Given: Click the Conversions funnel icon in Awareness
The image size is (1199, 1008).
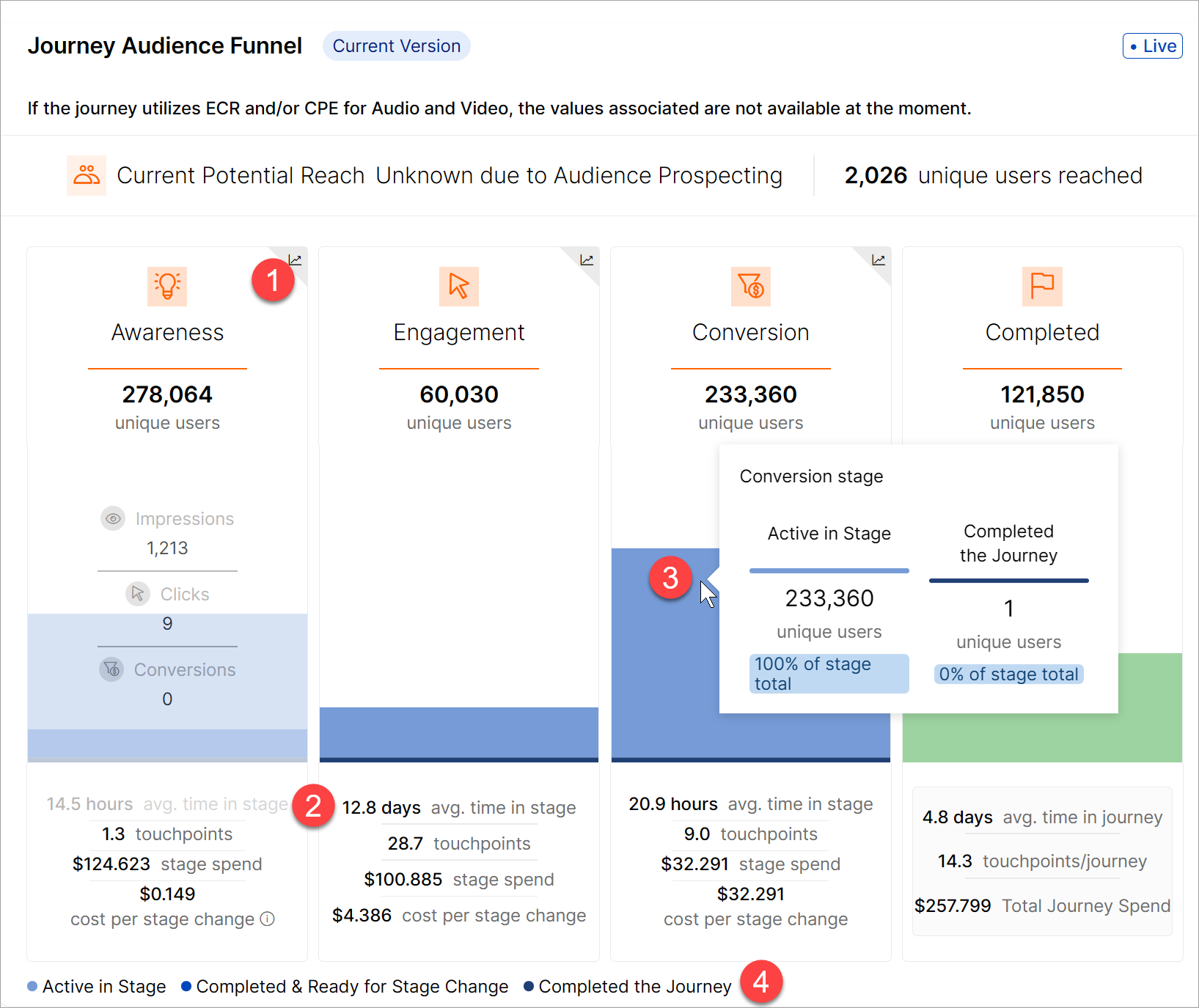Looking at the screenshot, I should [x=111, y=669].
